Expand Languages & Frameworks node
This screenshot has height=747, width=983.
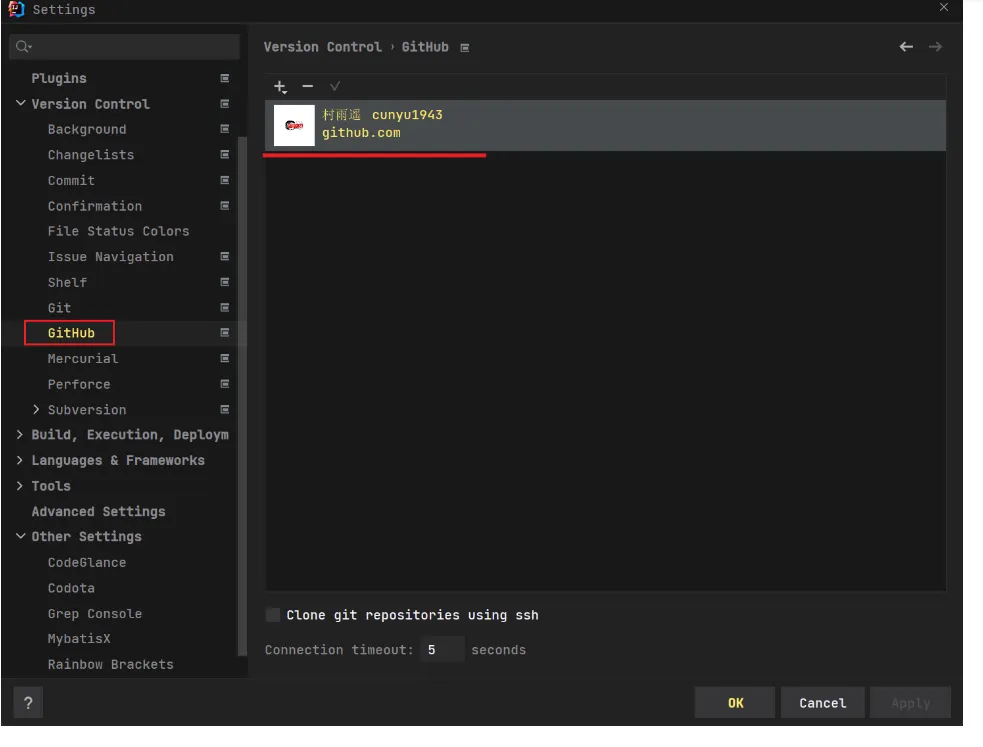click(19, 460)
